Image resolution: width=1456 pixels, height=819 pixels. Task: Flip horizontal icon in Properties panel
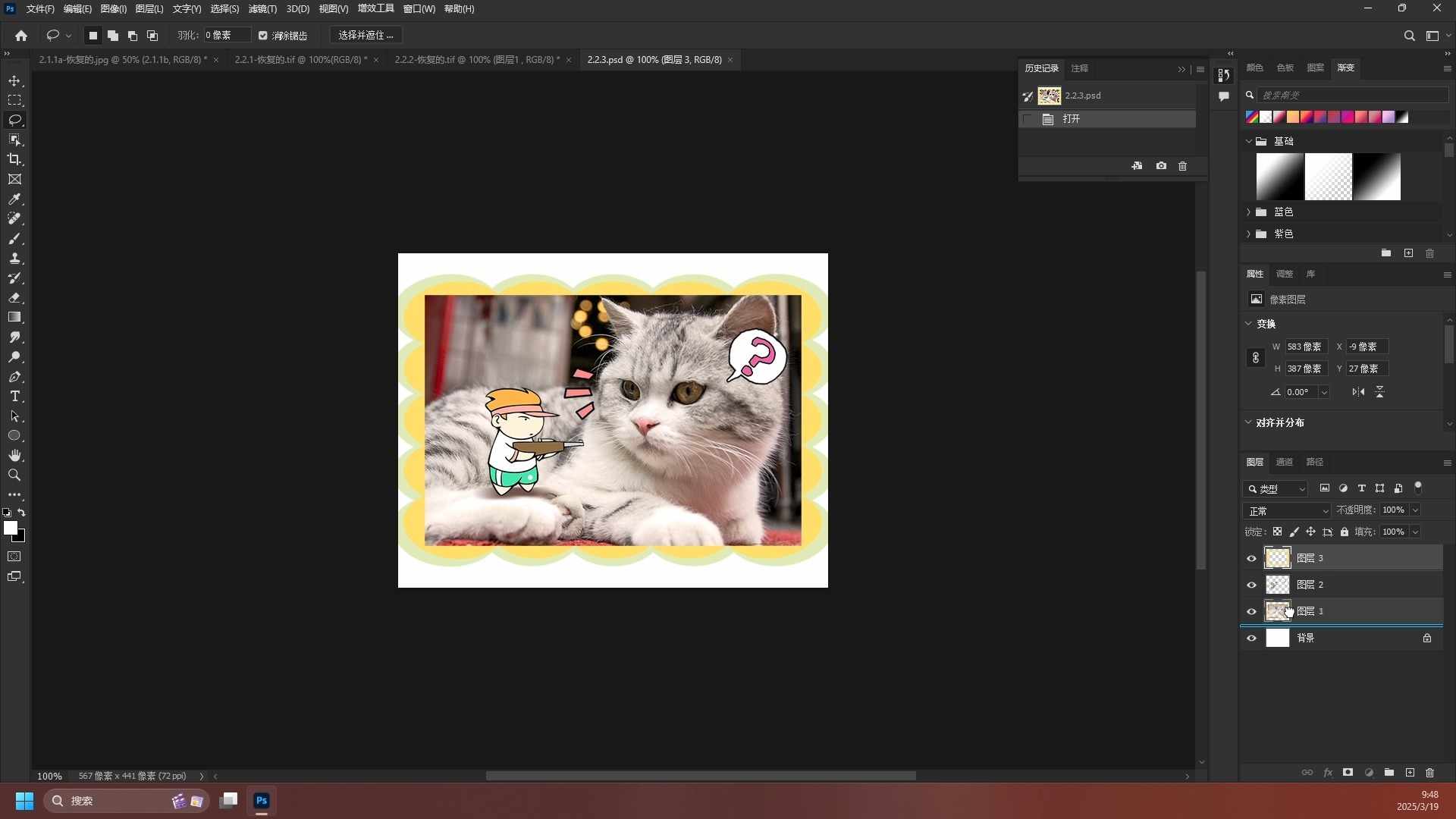coord(1358,392)
